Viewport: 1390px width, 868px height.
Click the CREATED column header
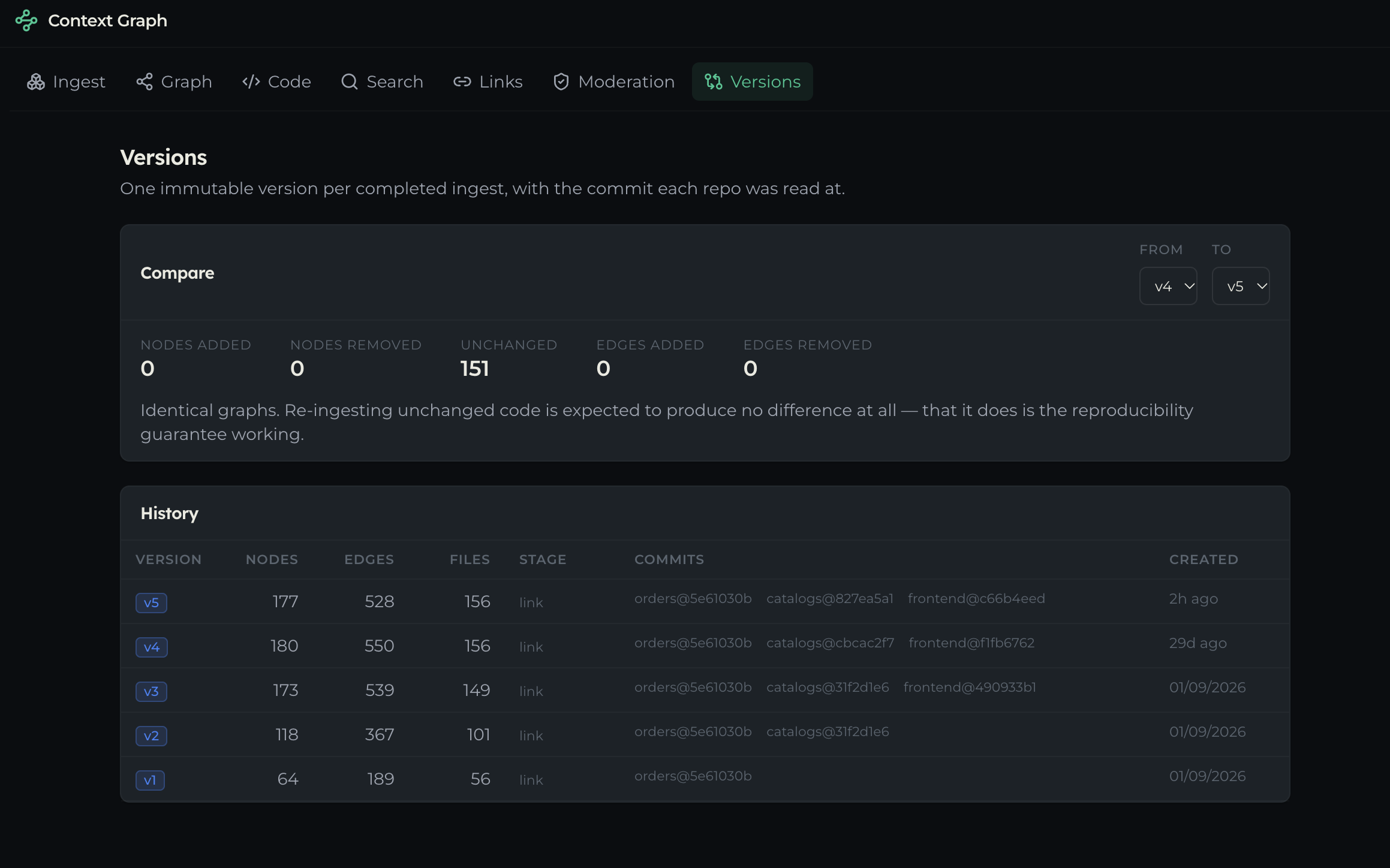pyautogui.click(x=1204, y=559)
